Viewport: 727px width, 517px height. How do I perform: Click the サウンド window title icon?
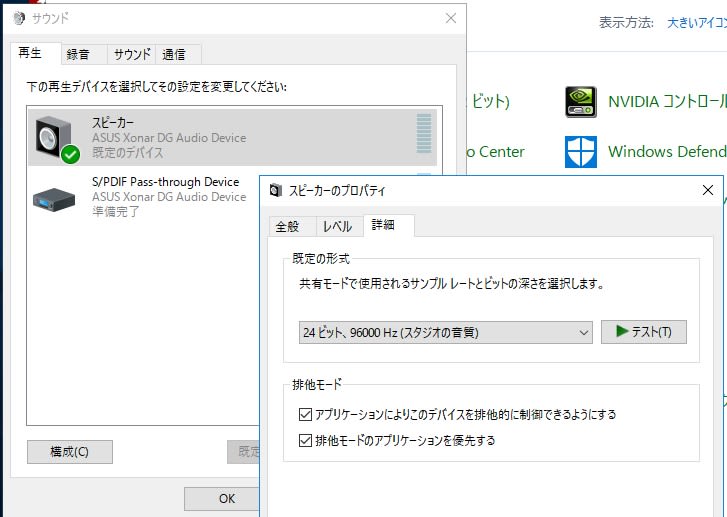(x=19, y=18)
